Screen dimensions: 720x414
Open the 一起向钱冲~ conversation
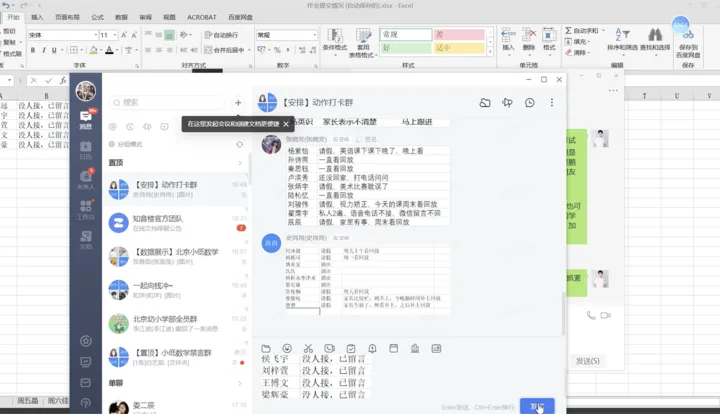pyautogui.click(x=177, y=290)
